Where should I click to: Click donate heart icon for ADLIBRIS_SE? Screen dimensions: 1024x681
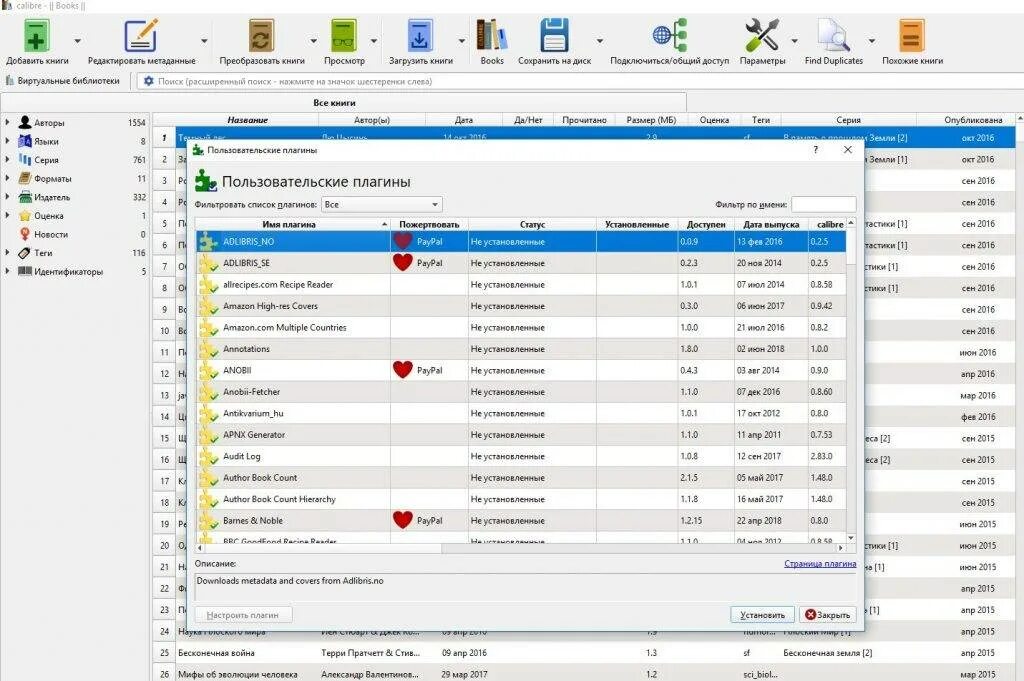[402, 262]
